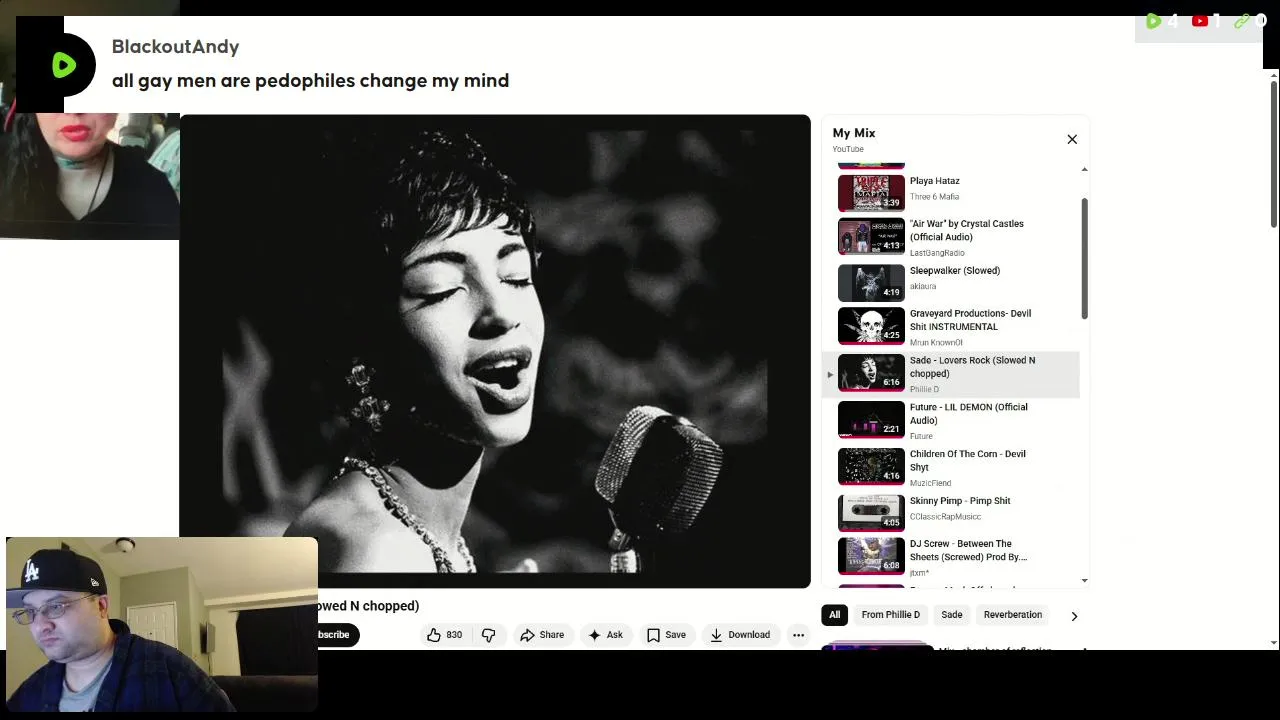1280x720 pixels.
Task: Toggle the Sade filter chip
Action: (951, 615)
